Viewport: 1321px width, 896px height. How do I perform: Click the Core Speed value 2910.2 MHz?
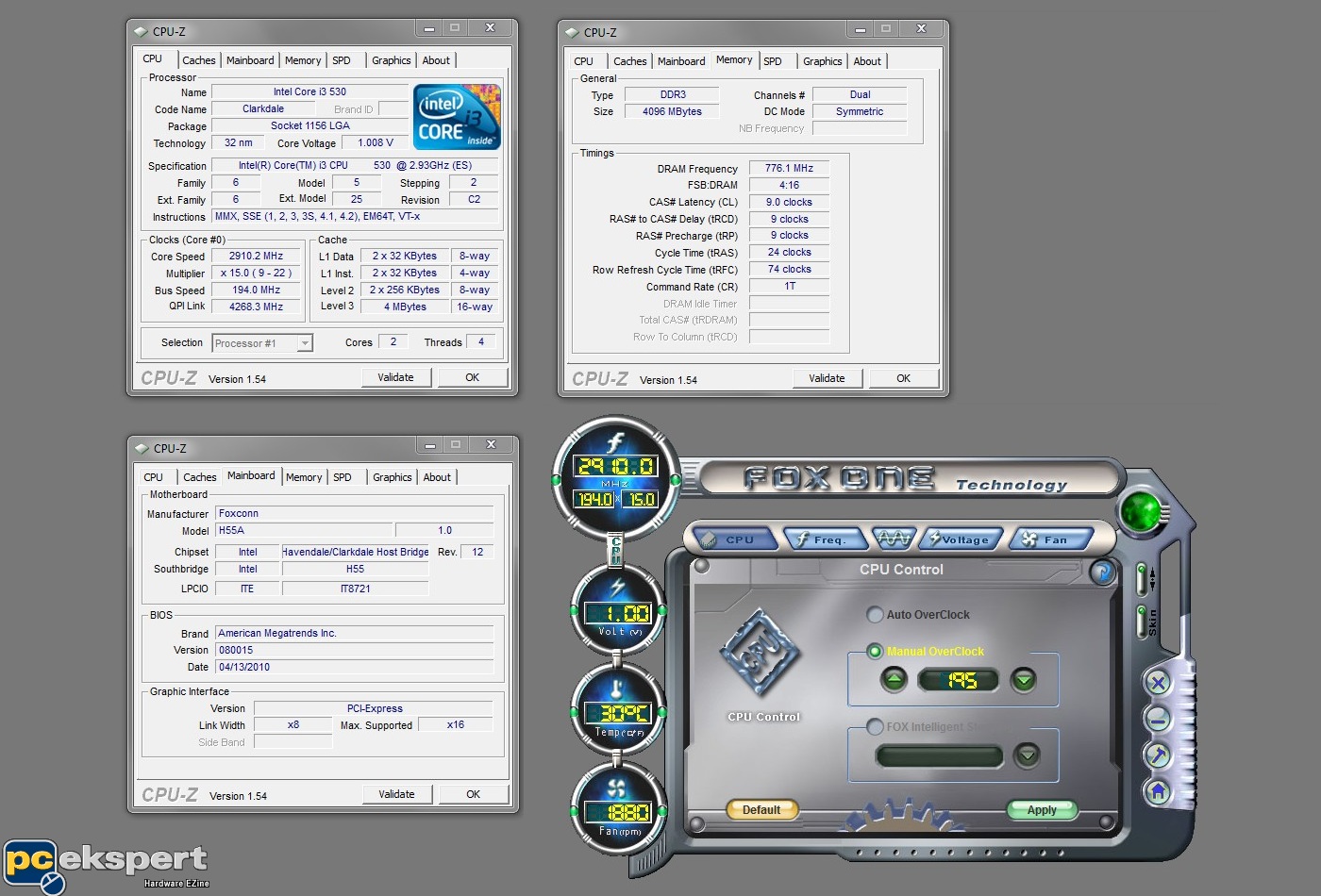[x=256, y=256]
